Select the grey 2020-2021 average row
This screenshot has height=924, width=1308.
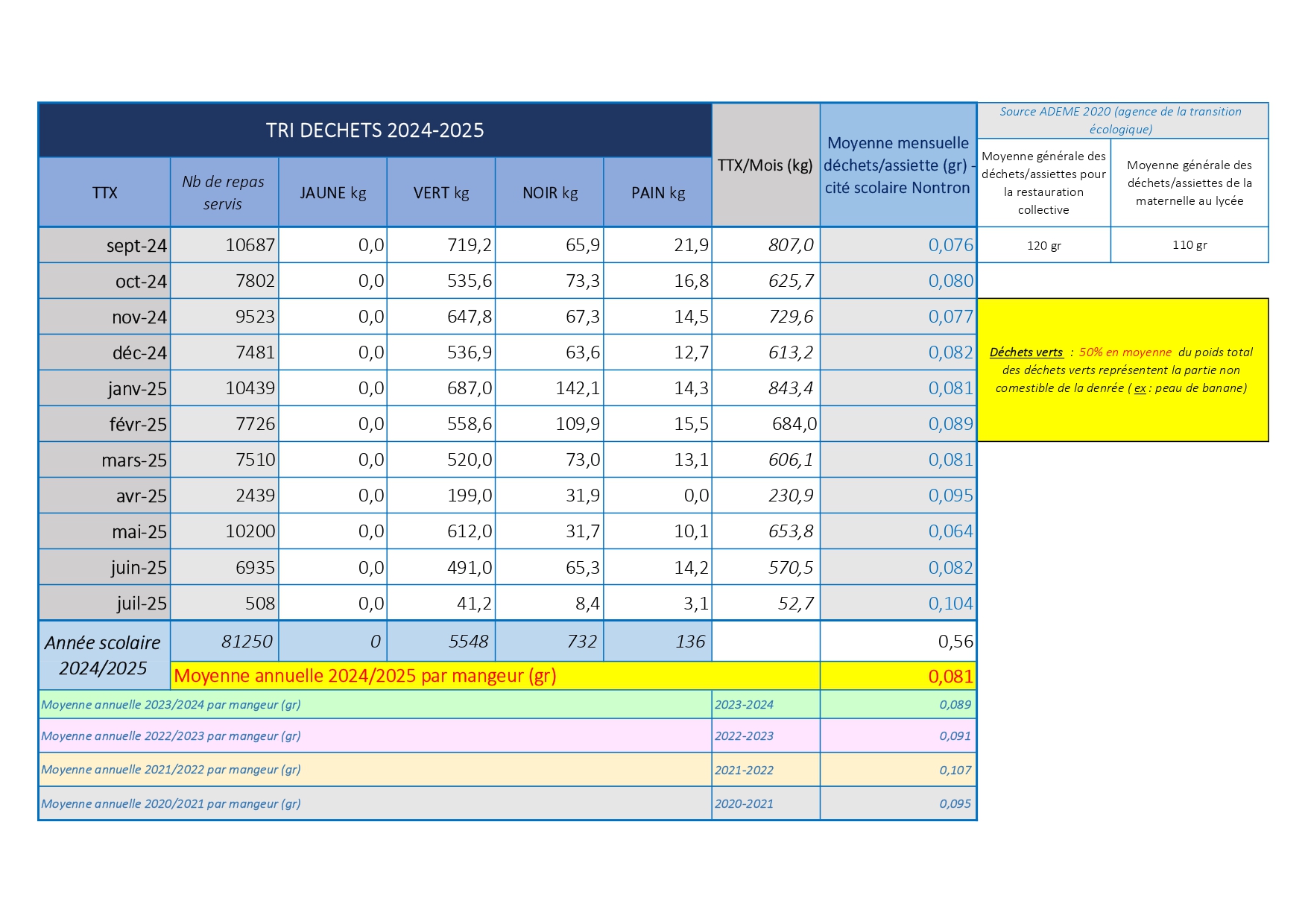(x=508, y=803)
